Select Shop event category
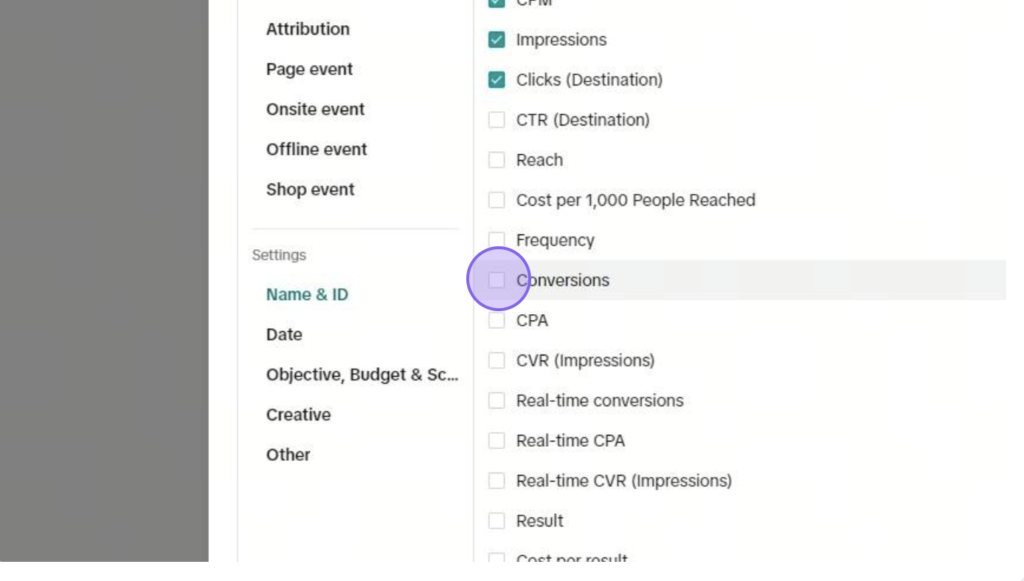Viewport: 1024px width, 581px height. (x=310, y=189)
